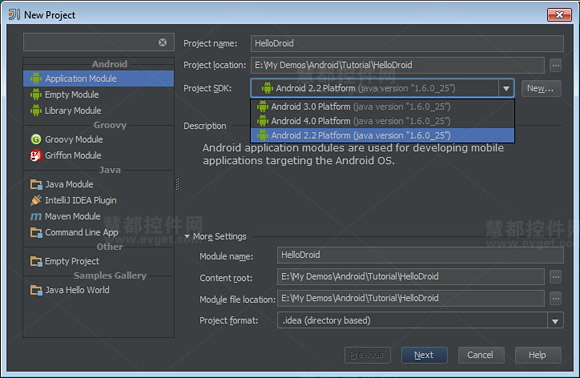Click the Empty Project folder icon
The image size is (580, 378).
[x=36, y=261]
